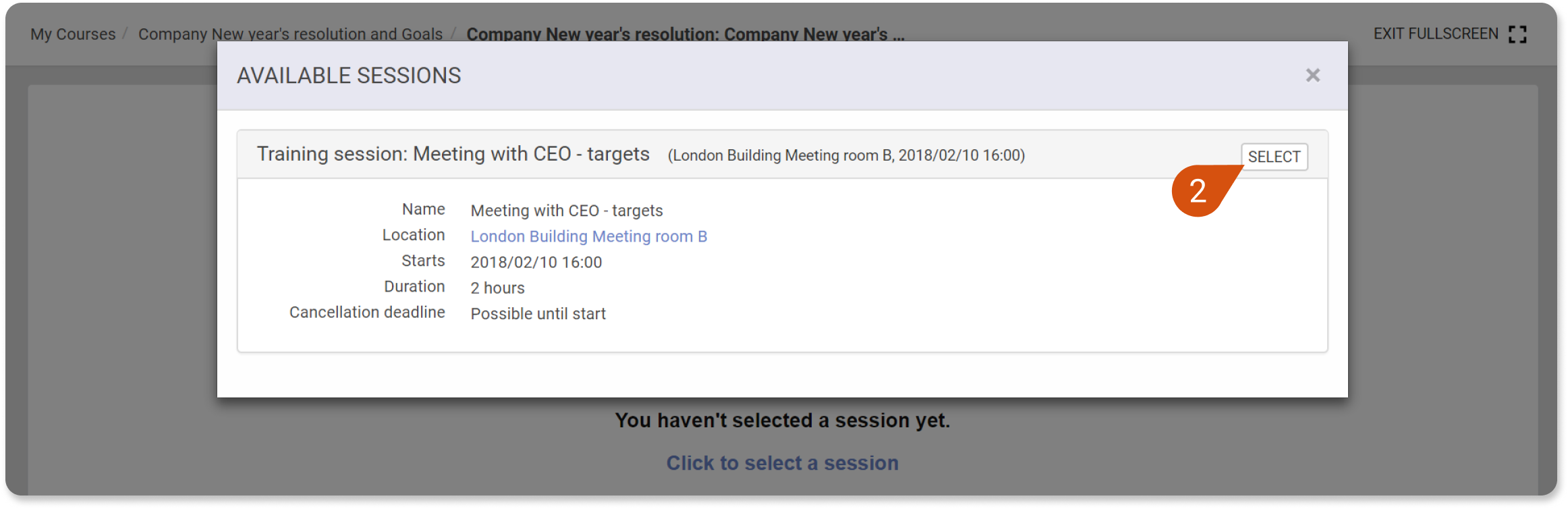Select the Meeting with CEO session
Viewport: 1568px width, 509px height.
click(1274, 157)
